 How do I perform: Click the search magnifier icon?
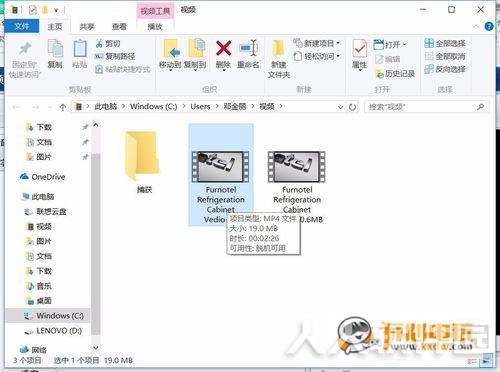point(481,107)
